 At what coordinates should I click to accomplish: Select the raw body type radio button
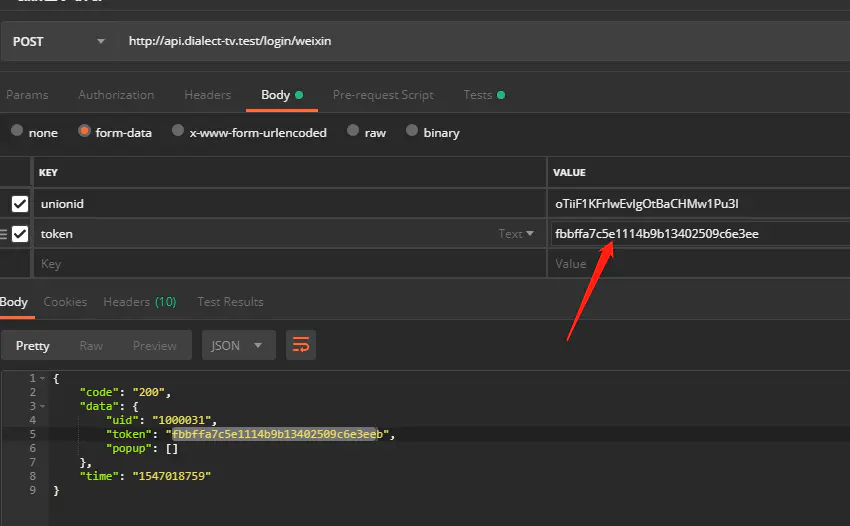[353, 130]
